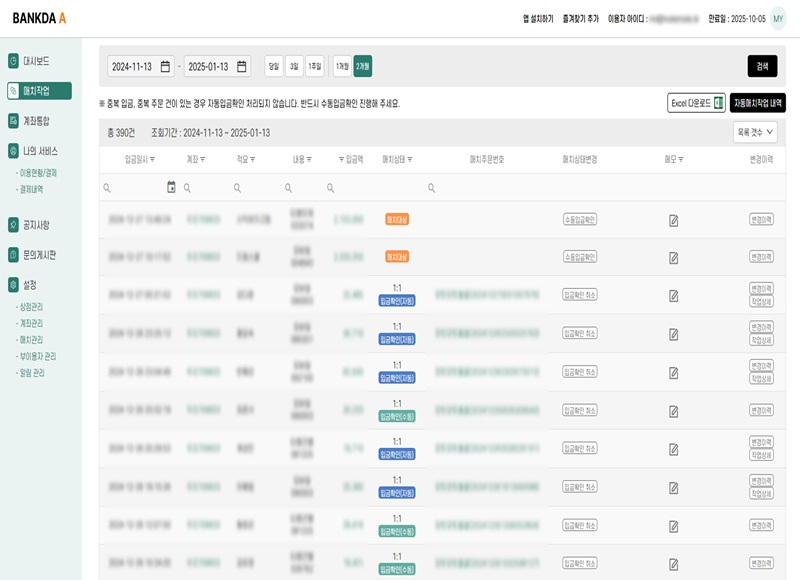Click the 대시보드 sidebar icon
Image resolution: width=800 pixels, height=580 pixels.
[13, 61]
